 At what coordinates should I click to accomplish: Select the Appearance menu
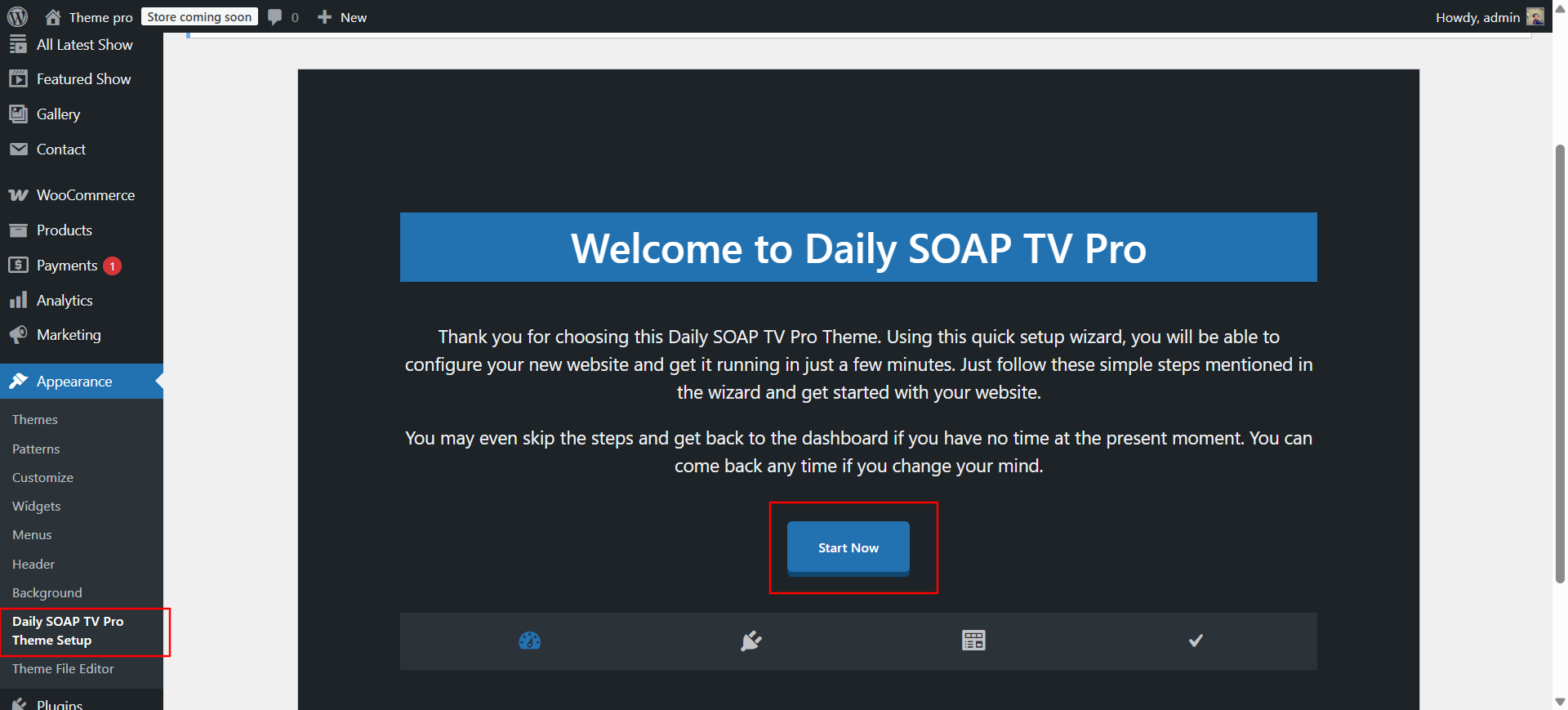click(82, 381)
